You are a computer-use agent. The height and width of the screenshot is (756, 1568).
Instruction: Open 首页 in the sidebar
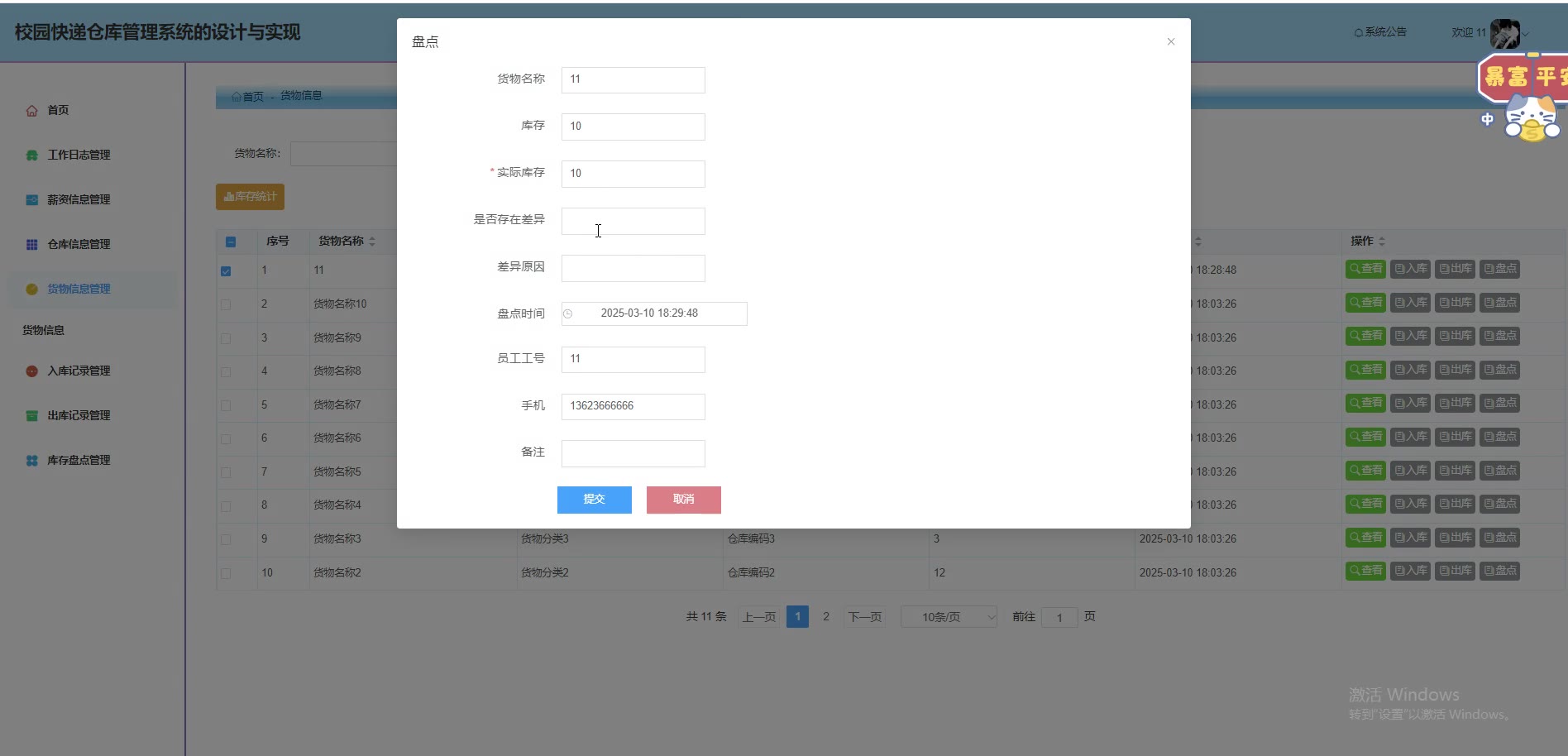(x=58, y=111)
